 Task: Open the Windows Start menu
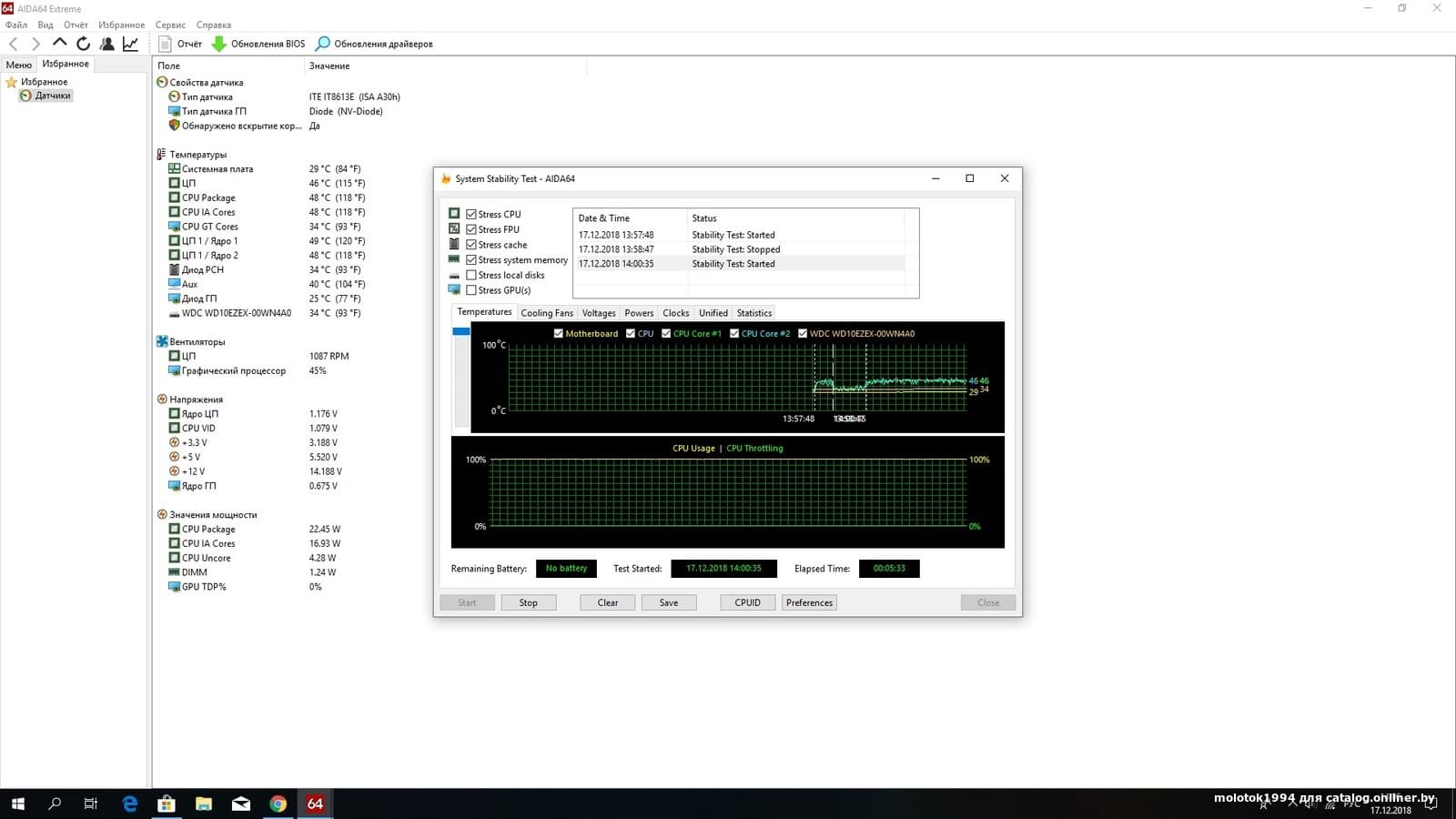[x=17, y=804]
